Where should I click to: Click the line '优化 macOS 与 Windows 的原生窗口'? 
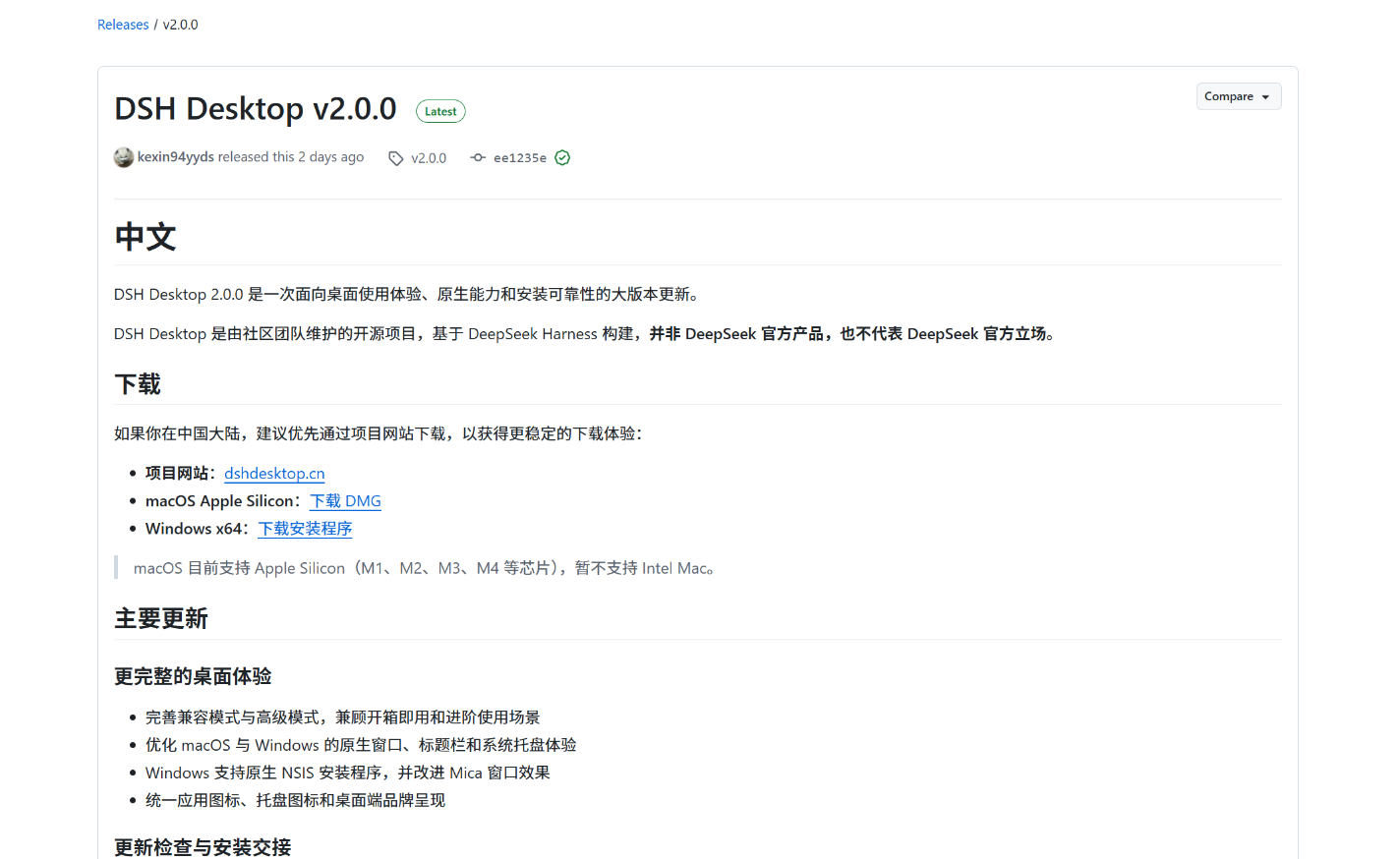(361, 745)
